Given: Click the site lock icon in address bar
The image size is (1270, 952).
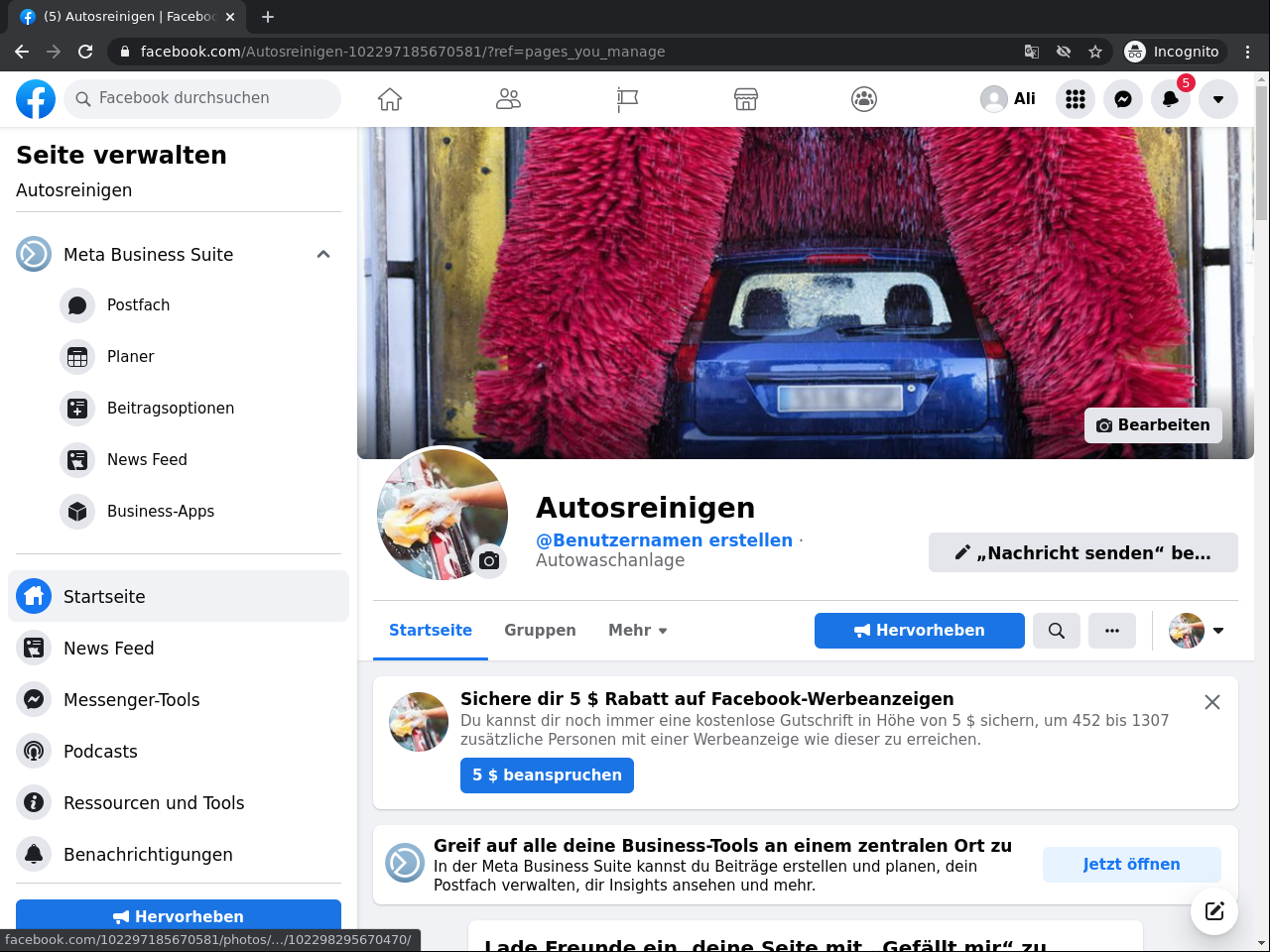Looking at the screenshot, I should coord(125,52).
